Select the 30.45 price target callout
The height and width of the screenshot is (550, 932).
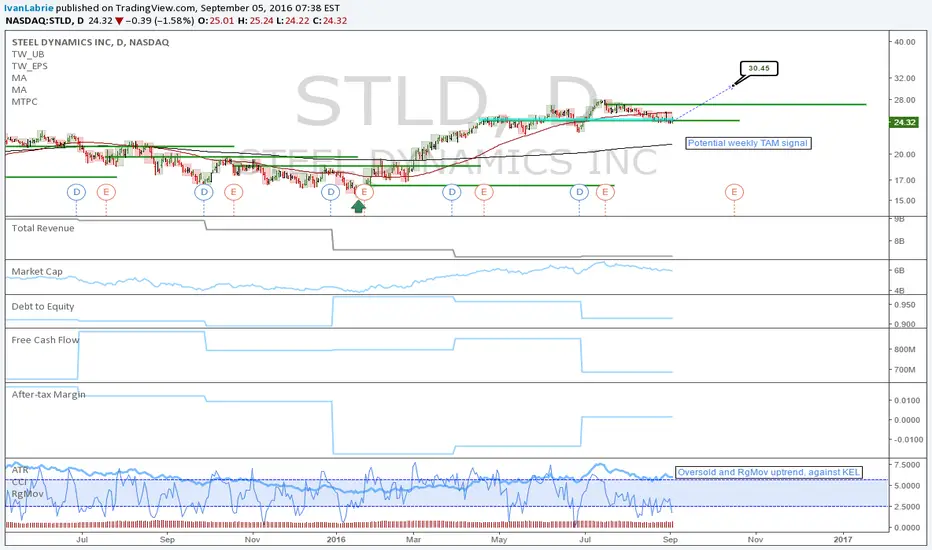(759, 68)
